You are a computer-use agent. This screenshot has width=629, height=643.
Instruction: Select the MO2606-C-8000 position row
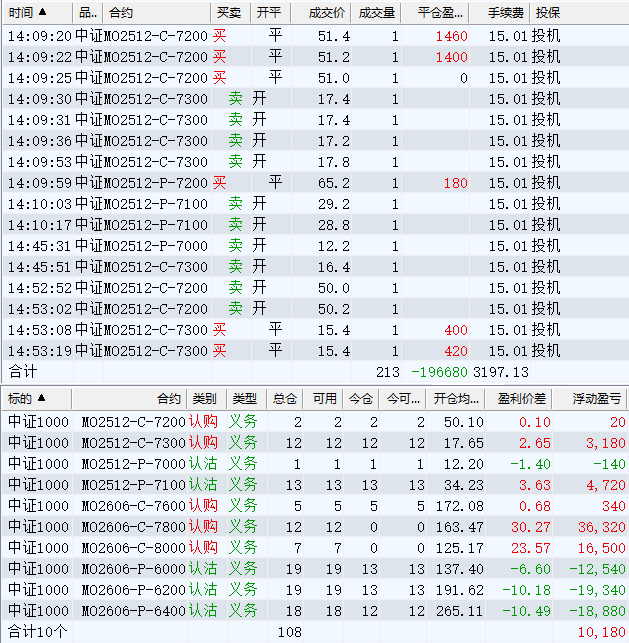pos(315,548)
